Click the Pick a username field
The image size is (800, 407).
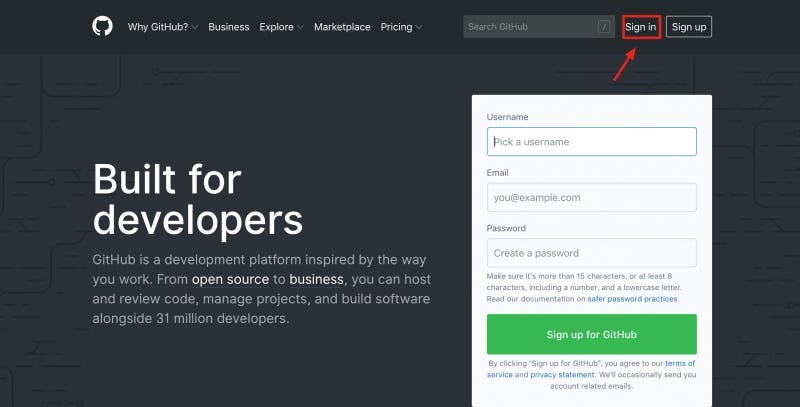coord(591,142)
